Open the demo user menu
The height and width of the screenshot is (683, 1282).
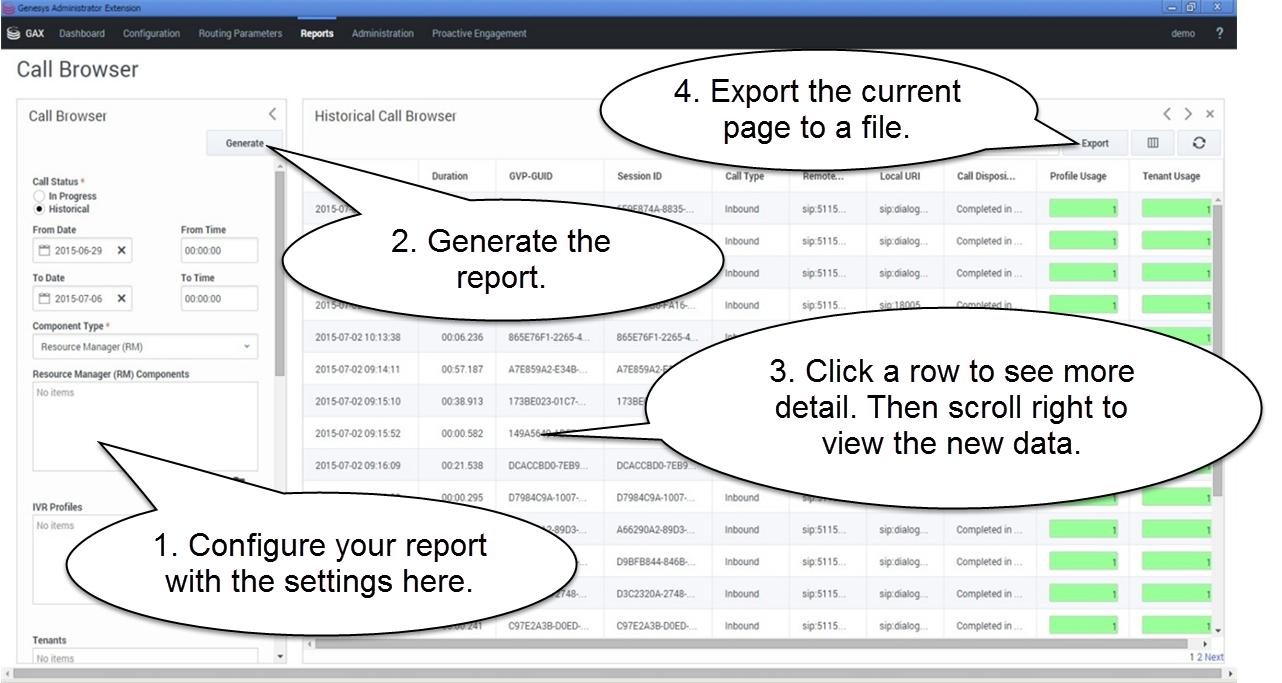click(x=1182, y=33)
